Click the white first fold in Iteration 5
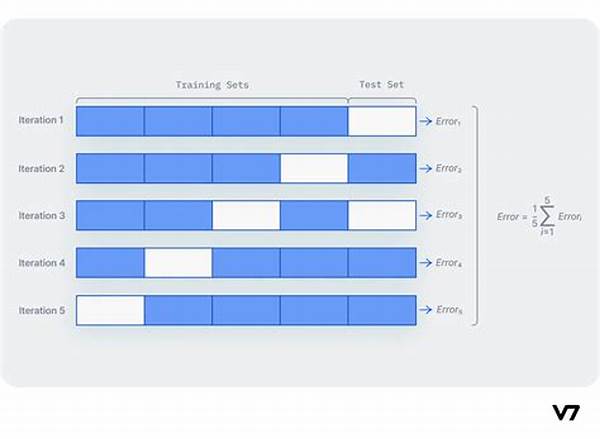 tap(110, 310)
